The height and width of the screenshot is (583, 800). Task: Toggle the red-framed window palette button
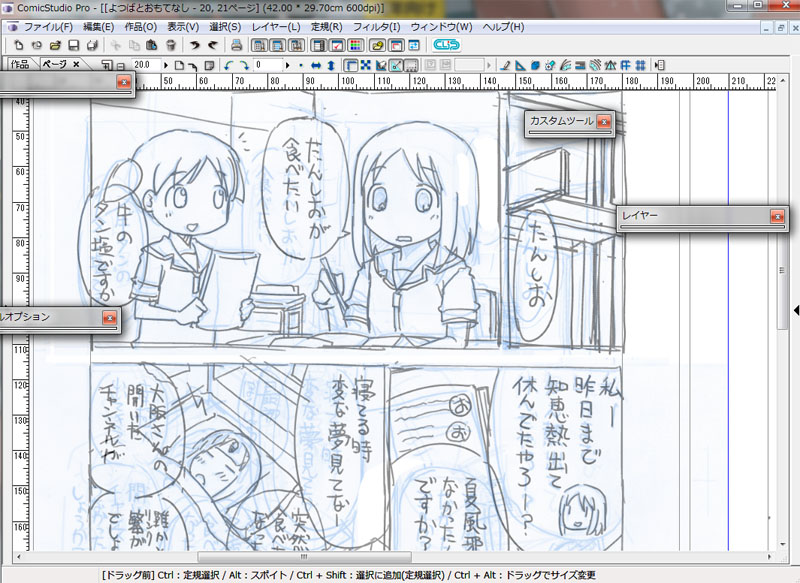tap(395, 45)
